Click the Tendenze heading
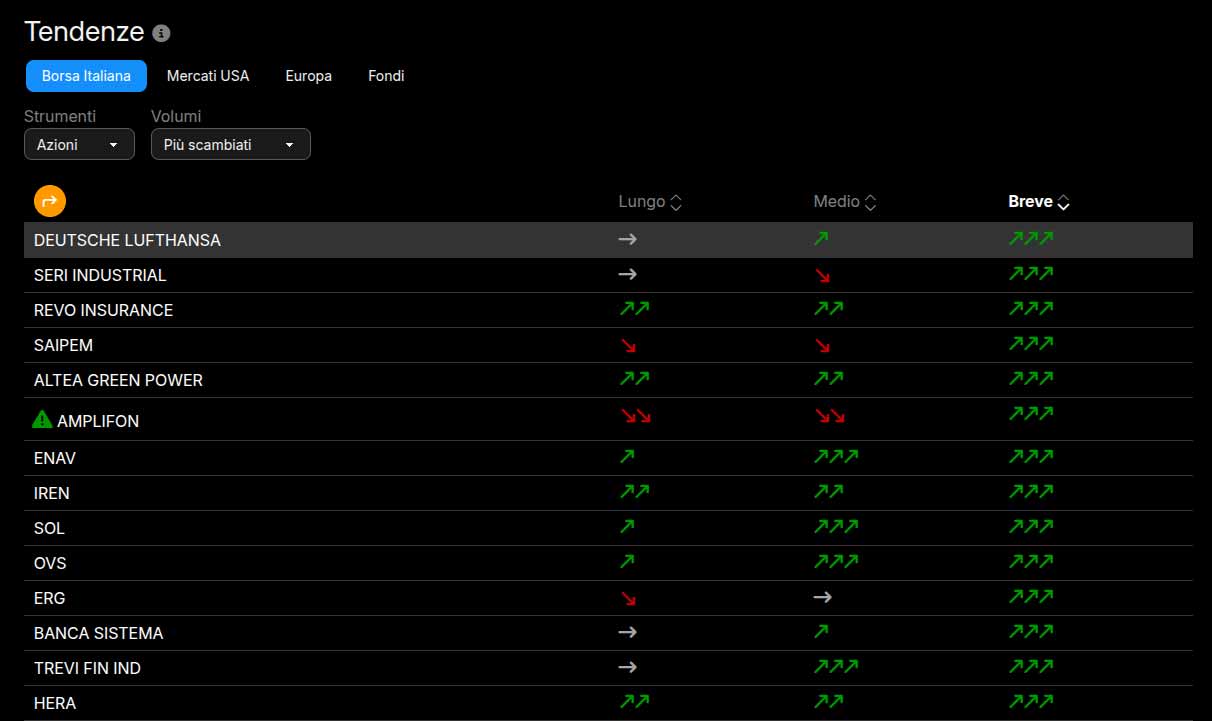1212x721 pixels. [84, 32]
